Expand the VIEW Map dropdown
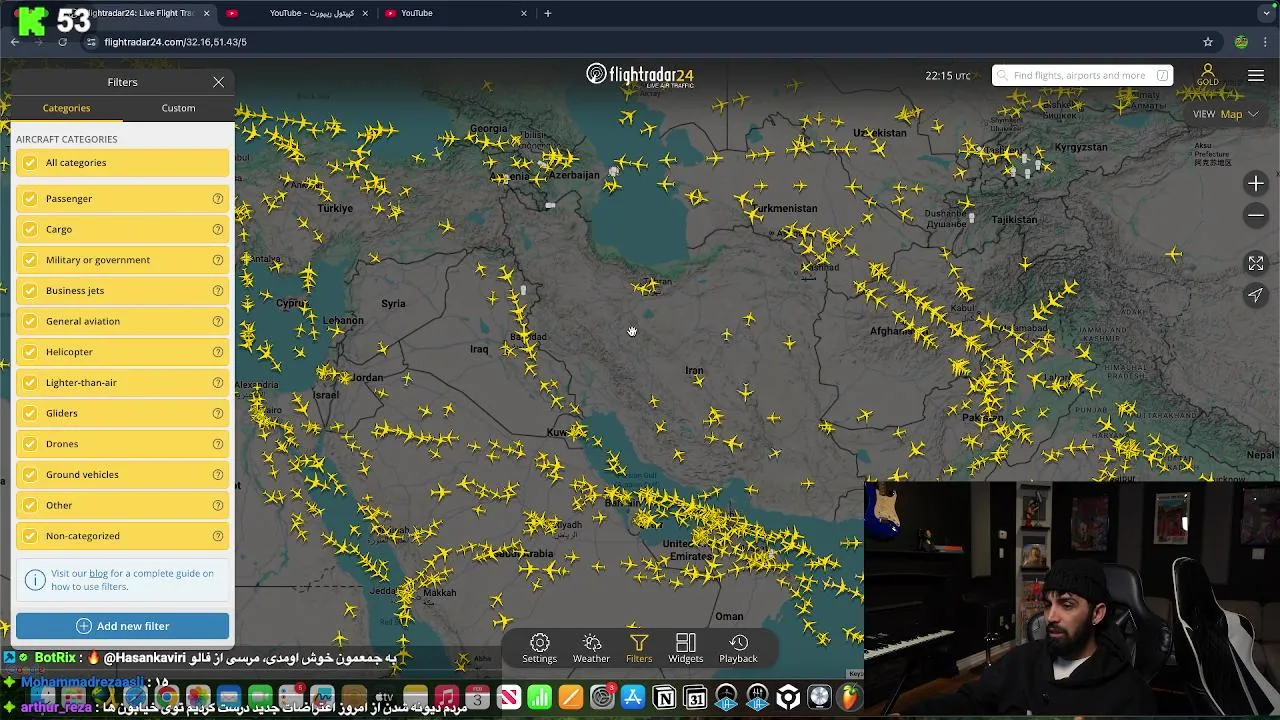 tap(1225, 114)
